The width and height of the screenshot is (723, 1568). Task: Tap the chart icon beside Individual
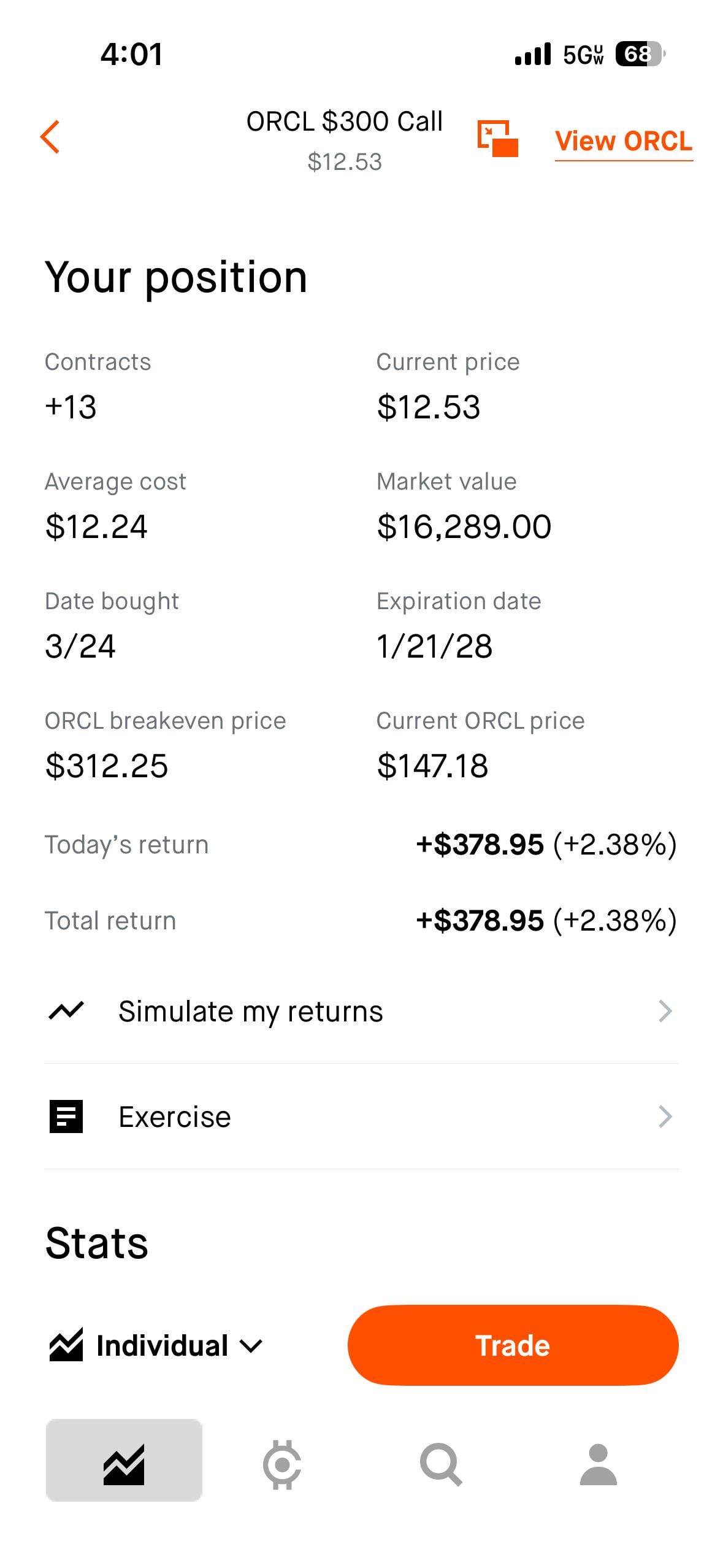(66, 1345)
